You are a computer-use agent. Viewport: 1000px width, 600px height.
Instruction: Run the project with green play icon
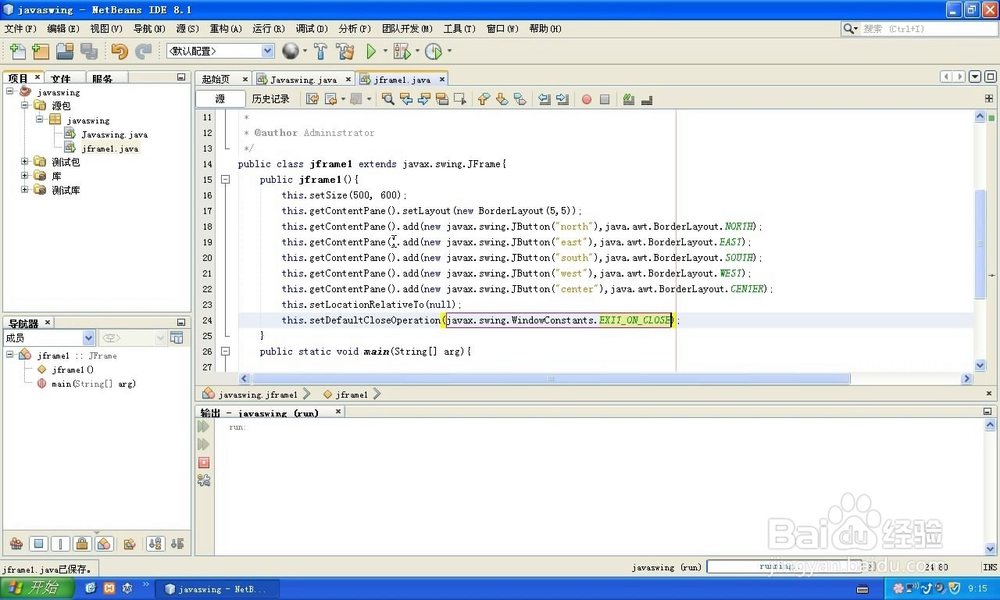pos(371,51)
